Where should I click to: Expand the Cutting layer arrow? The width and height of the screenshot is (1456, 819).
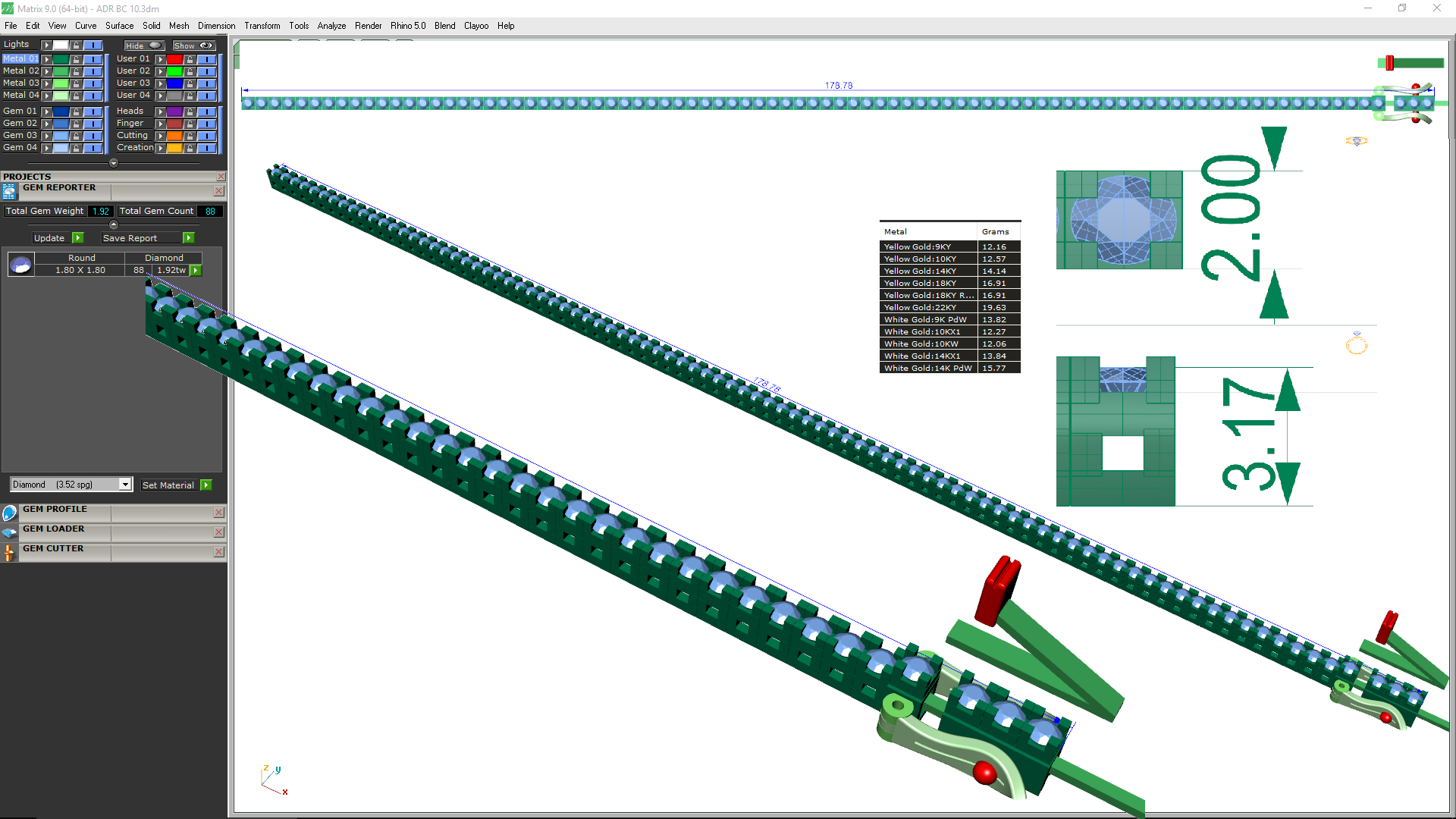[x=161, y=136]
